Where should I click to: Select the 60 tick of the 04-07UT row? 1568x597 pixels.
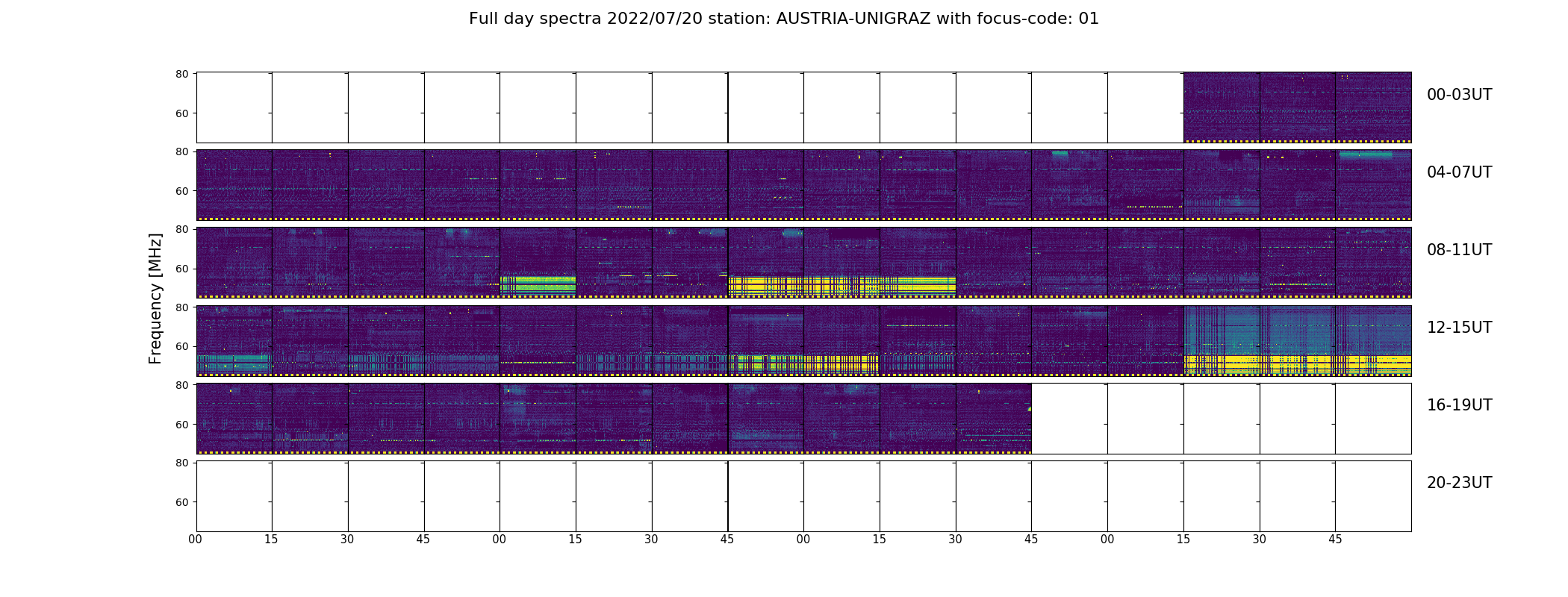(x=181, y=191)
